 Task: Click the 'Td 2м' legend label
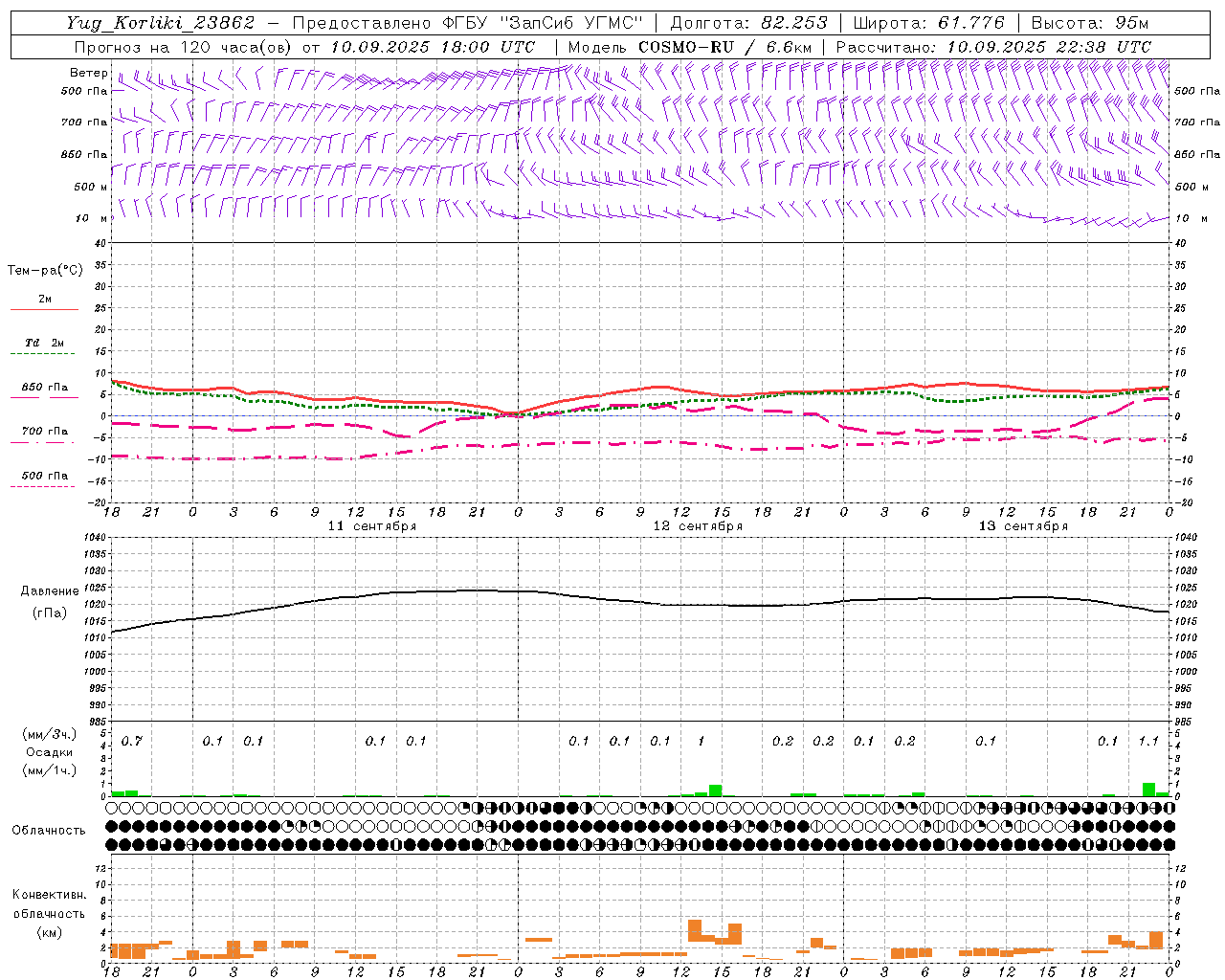click(44, 343)
